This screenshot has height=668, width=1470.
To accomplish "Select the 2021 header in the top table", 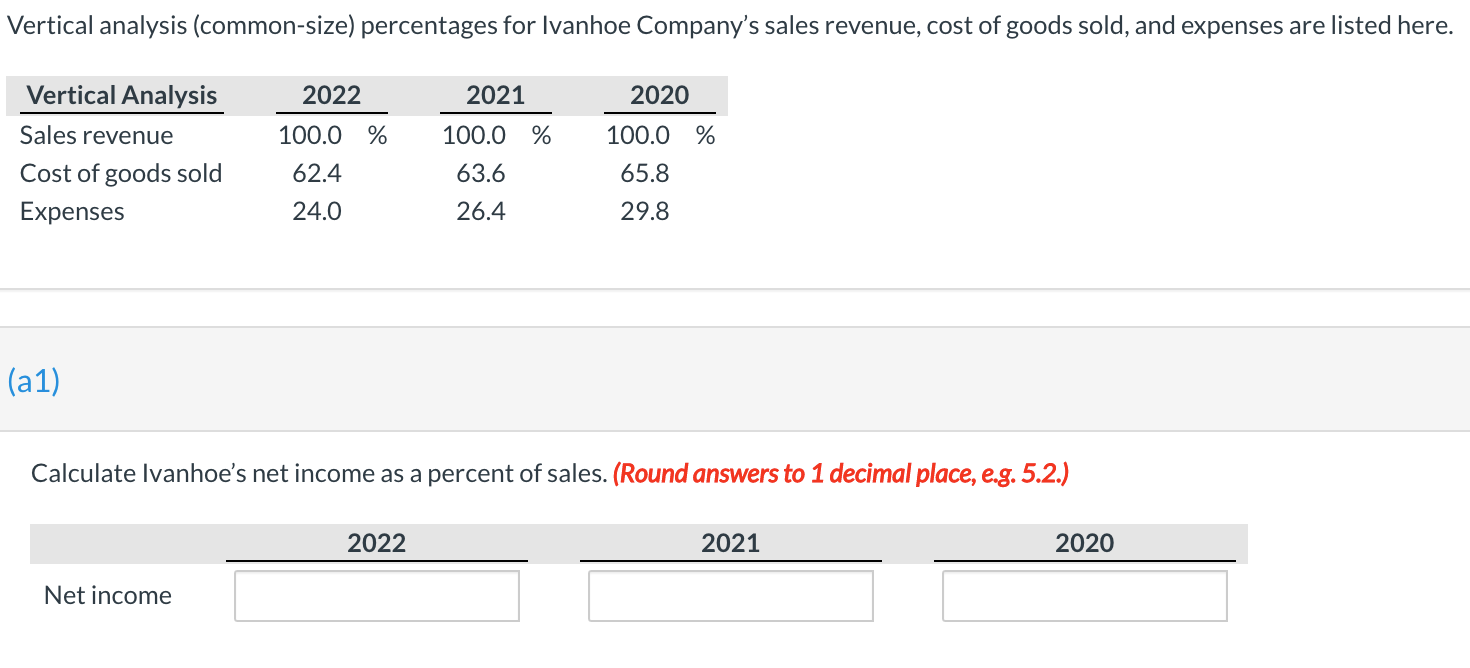I will 495,95.
